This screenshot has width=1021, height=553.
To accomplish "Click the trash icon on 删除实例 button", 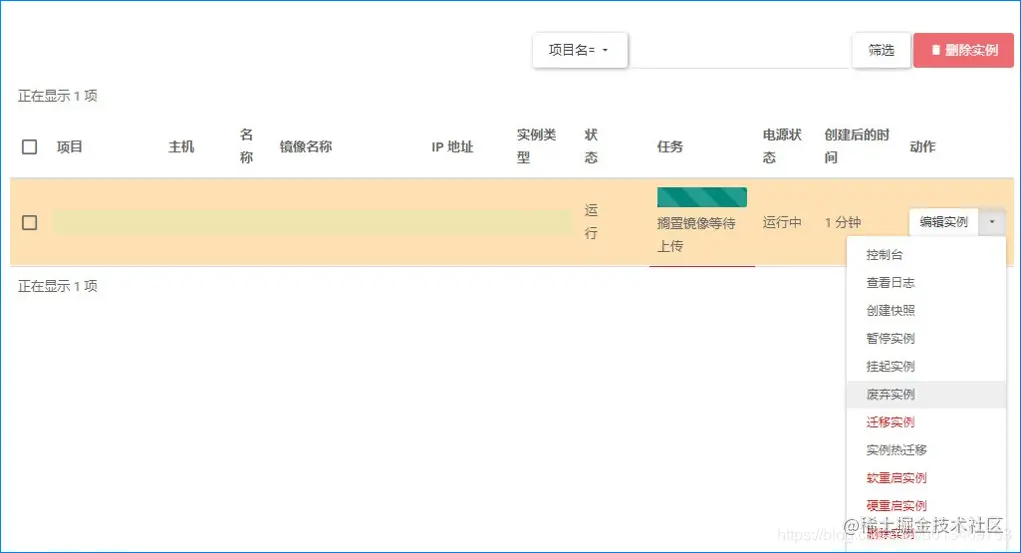I will [936, 50].
